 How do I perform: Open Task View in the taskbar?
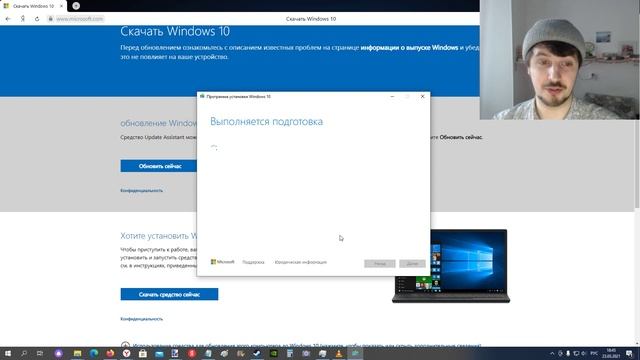point(40,353)
